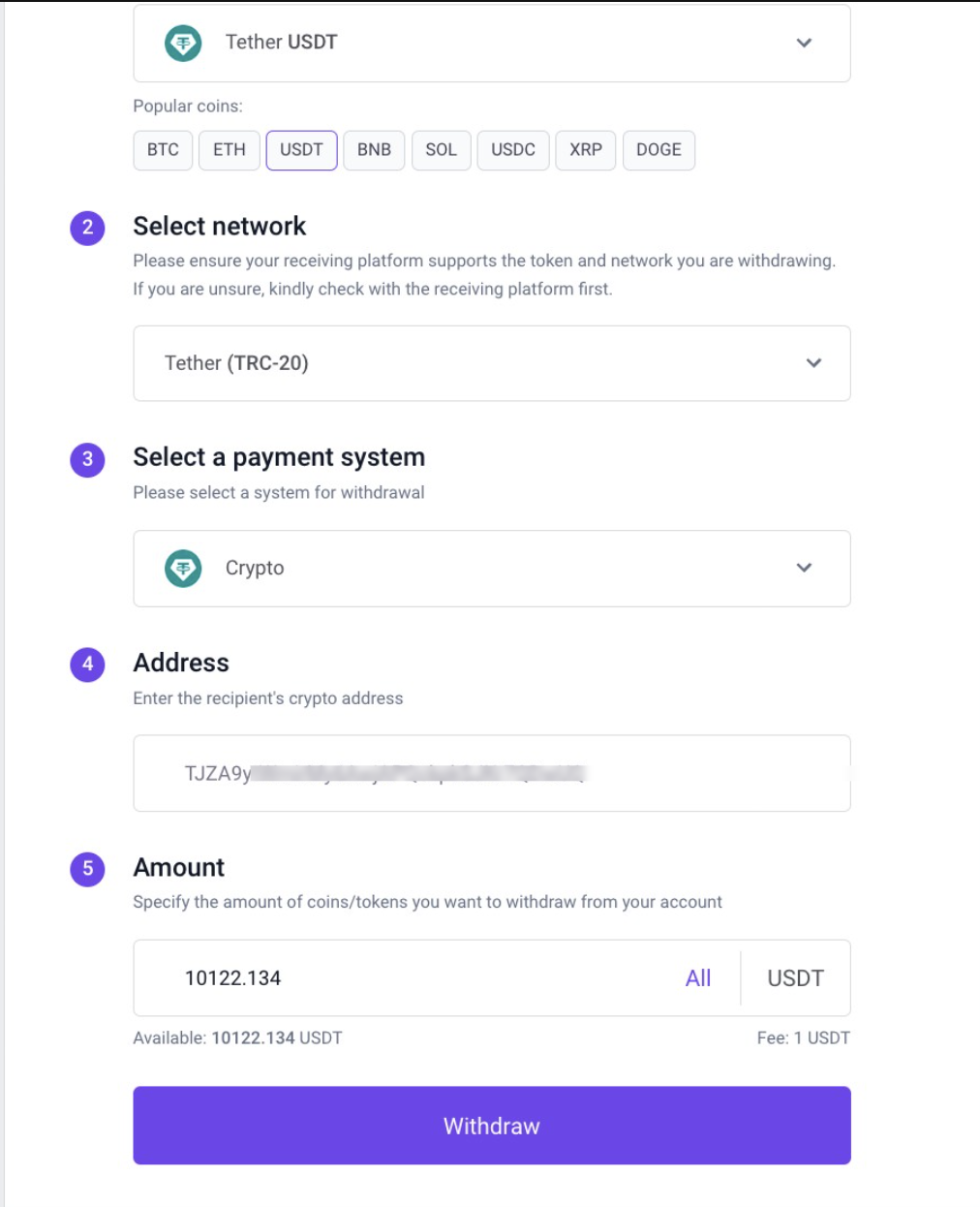Select the USDC popular coin chip
The height and width of the screenshot is (1207, 980).
coord(513,150)
